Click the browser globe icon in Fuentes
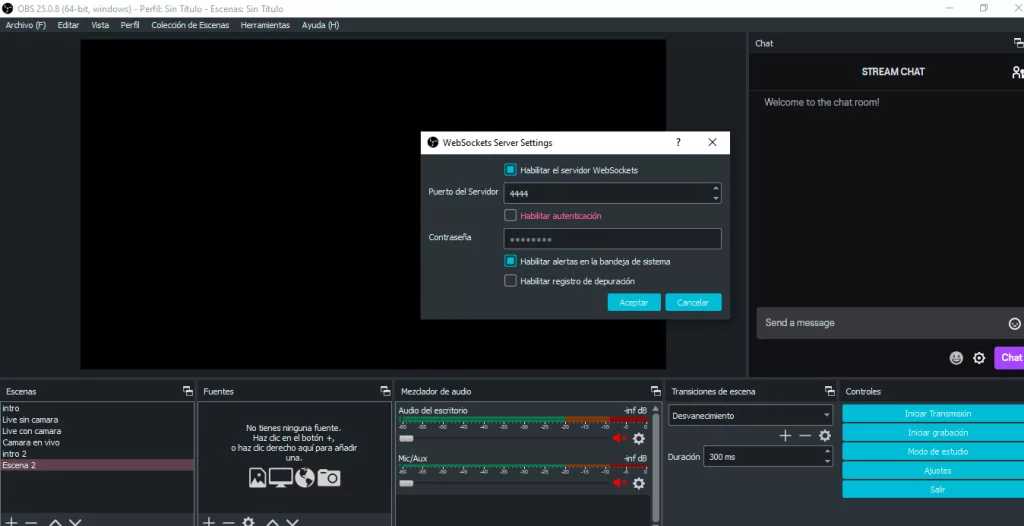Image resolution: width=1024 pixels, height=526 pixels. click(305, 478)
